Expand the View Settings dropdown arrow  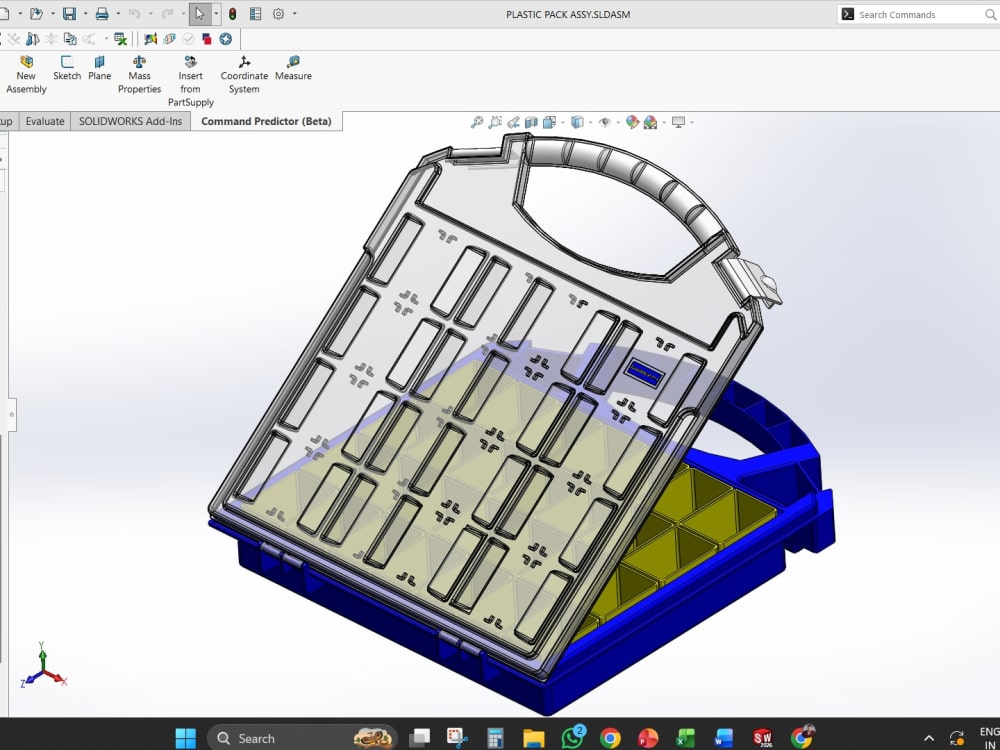click(691, 122)
